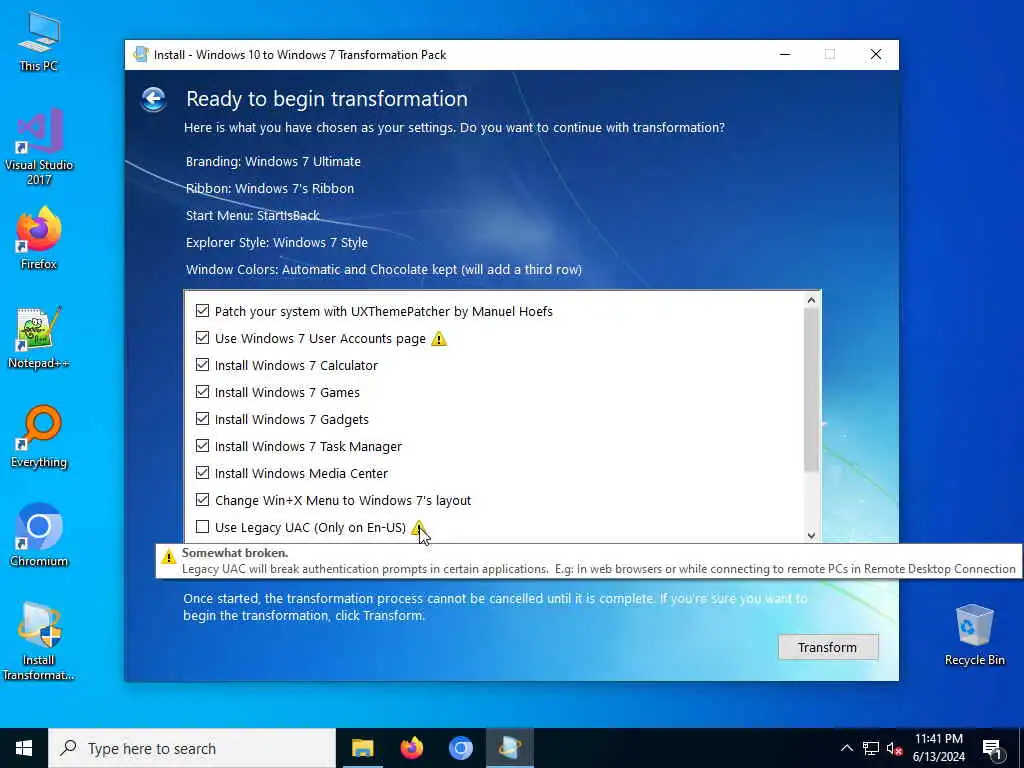Viewport: 1024px width, 768px height.
Task: Click the taskbar clock and date
Action: pyautogui.click(x=938, y=748)
